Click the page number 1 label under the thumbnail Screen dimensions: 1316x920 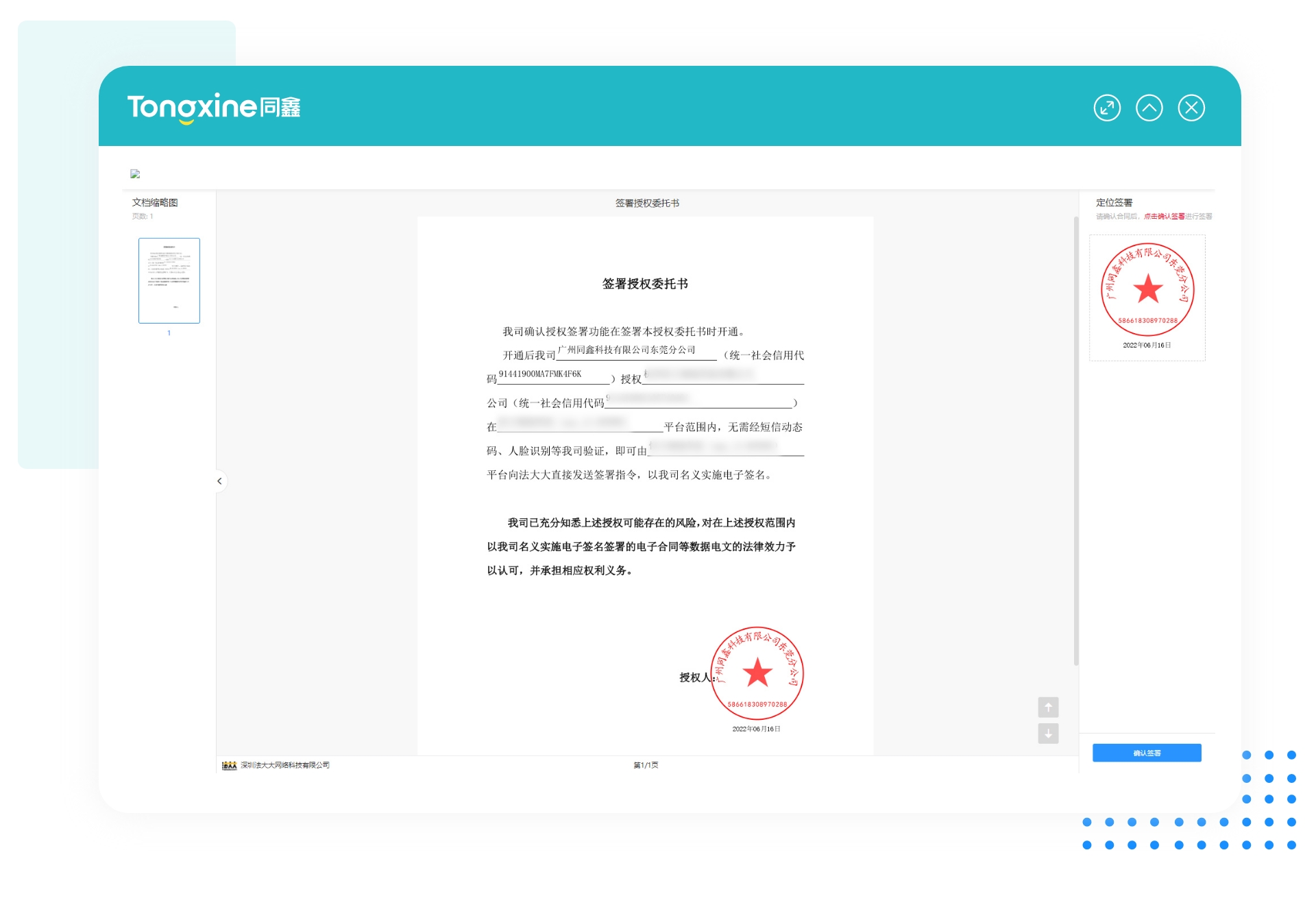click(x=169, y=334)
